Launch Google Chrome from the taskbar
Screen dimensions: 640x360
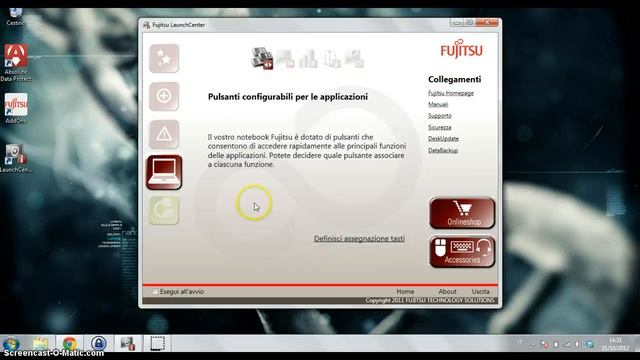click(70, 344)
